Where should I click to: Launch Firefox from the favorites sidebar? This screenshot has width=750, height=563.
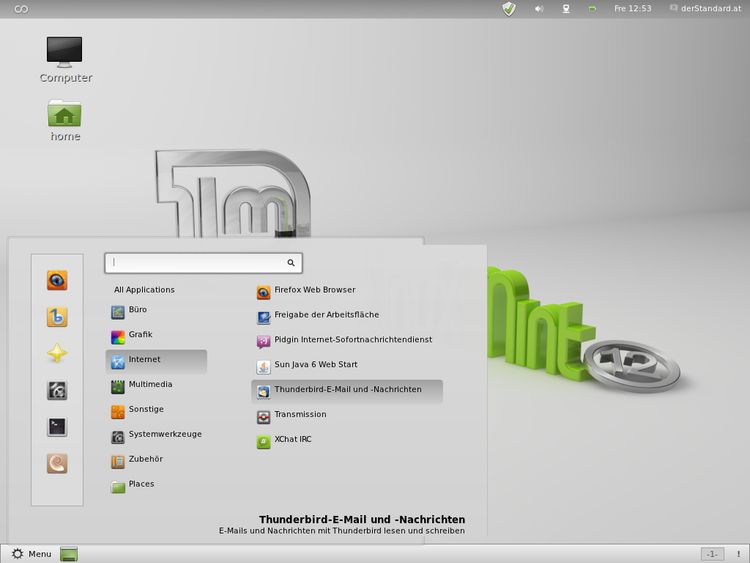[57, 281]
